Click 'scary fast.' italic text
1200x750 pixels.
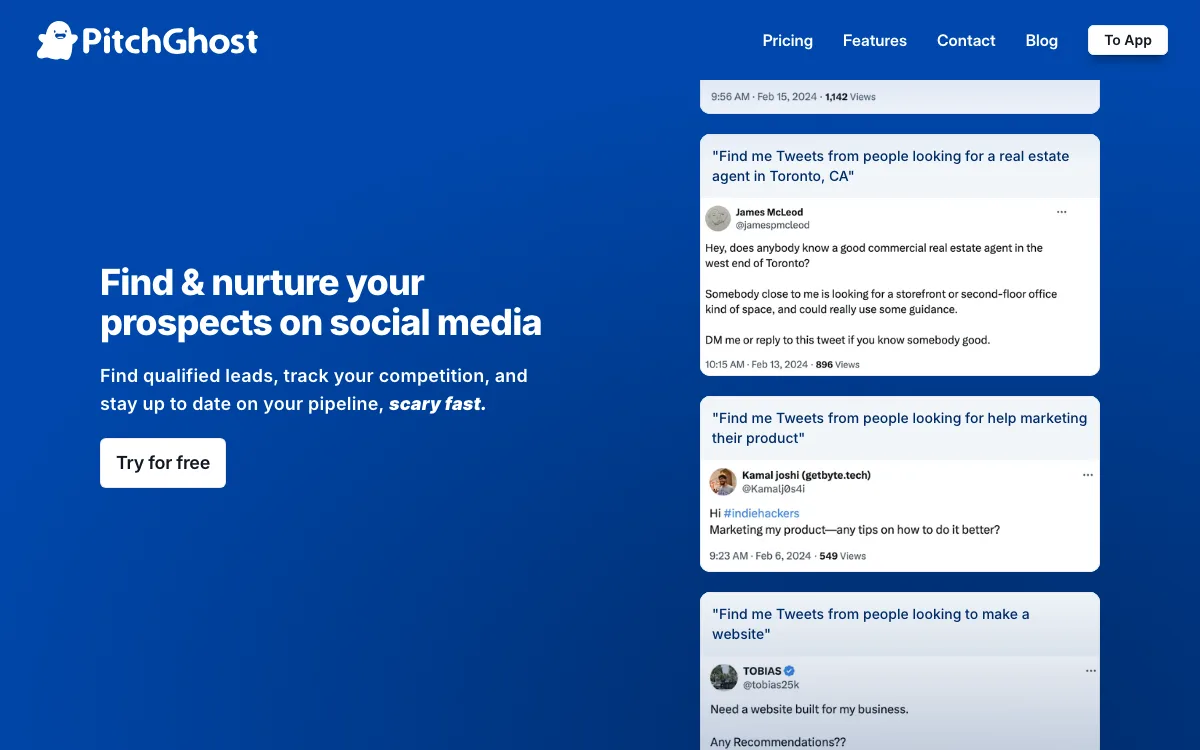click(437, 404)
